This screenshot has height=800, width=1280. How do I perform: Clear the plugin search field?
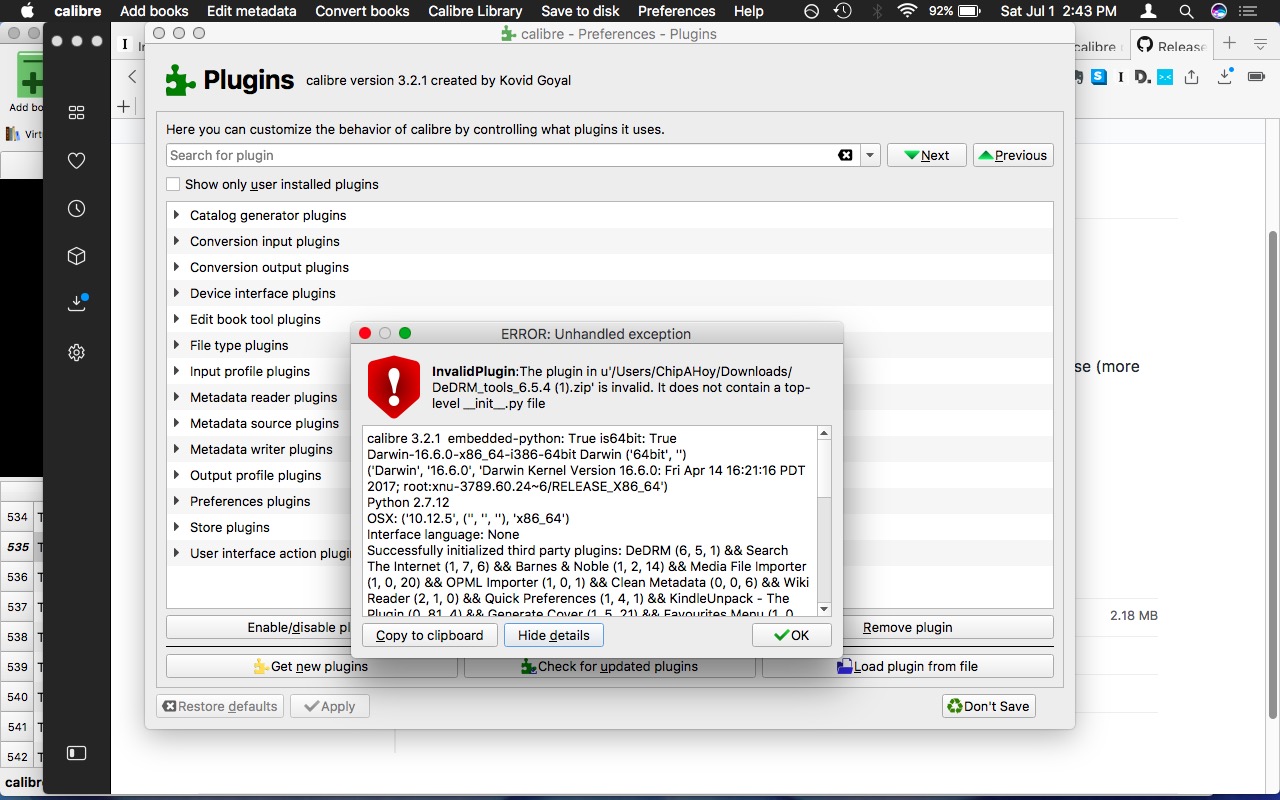coord(845,155)
